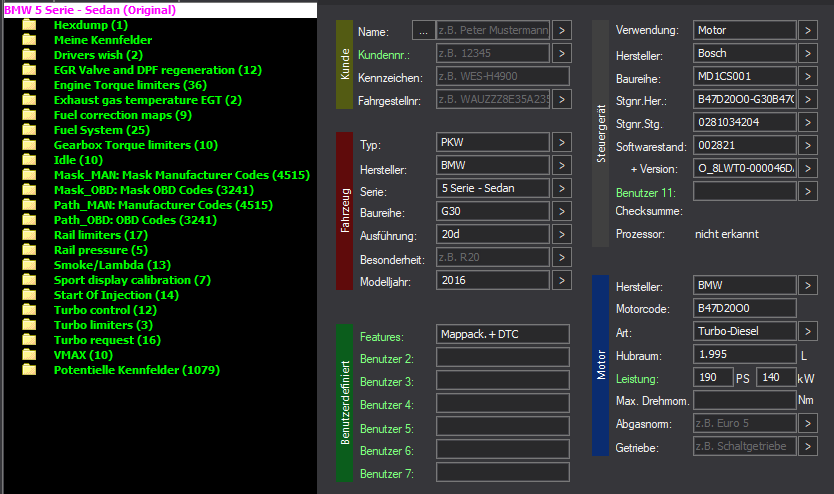This screenshot has width=834, height=494.
Task: Click the green Benutzer 11 label
Action: click(x=646, y=191)
